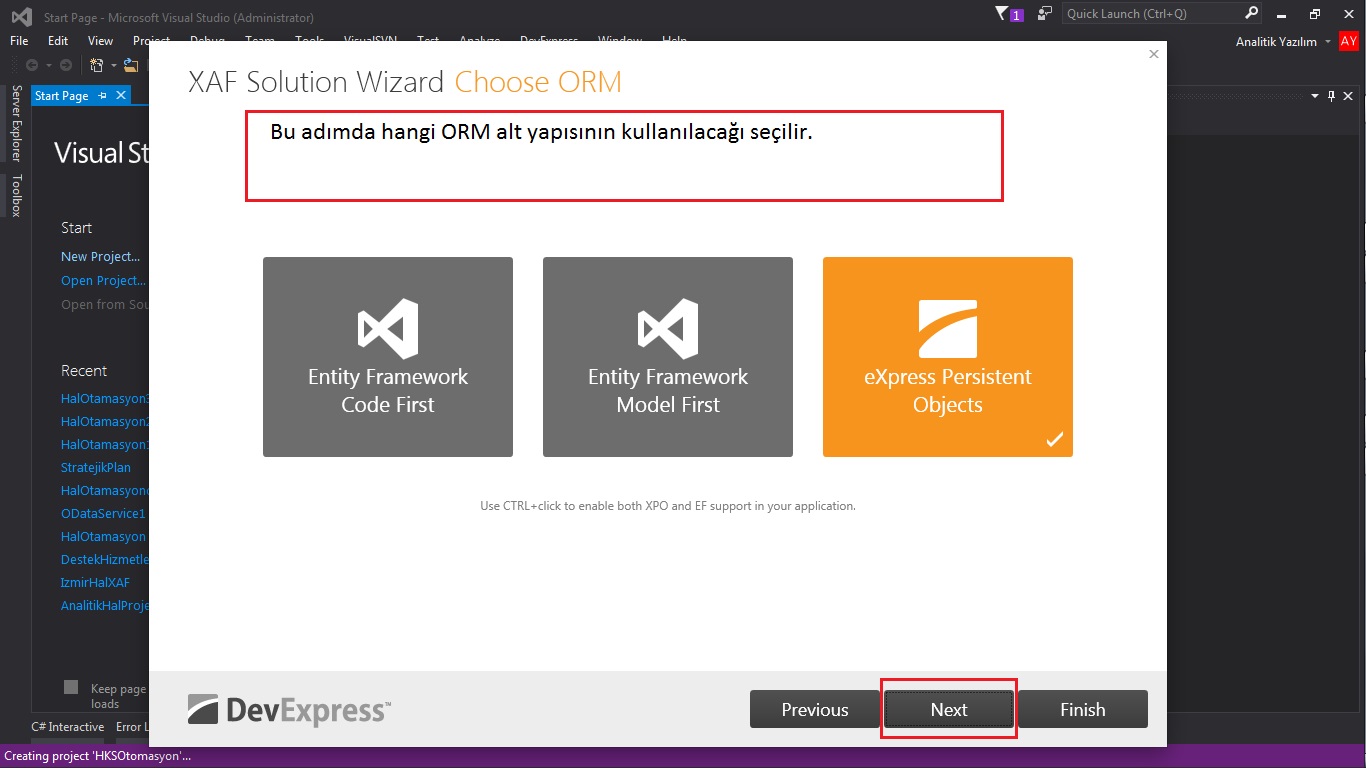
Task: Open the StratejikPlan recent project
Action: pos(97,467)
